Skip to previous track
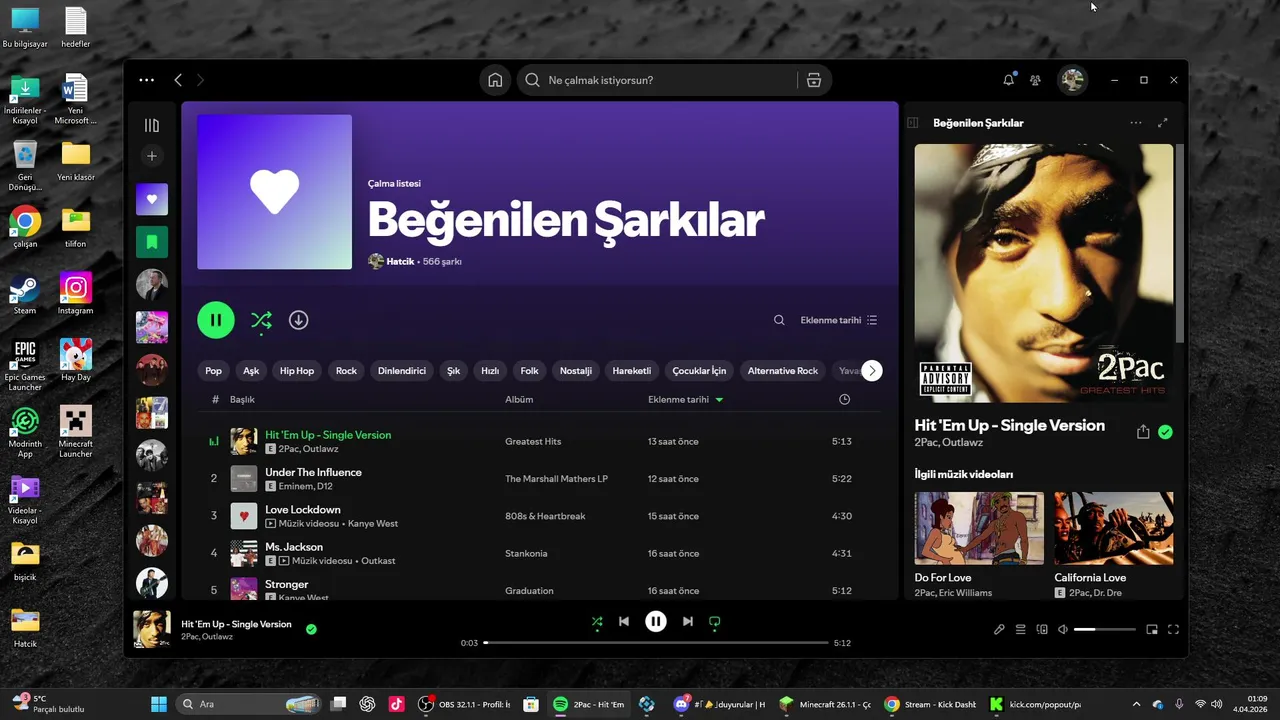Screen dimensions: 1280x720 (x=624, y=621)
